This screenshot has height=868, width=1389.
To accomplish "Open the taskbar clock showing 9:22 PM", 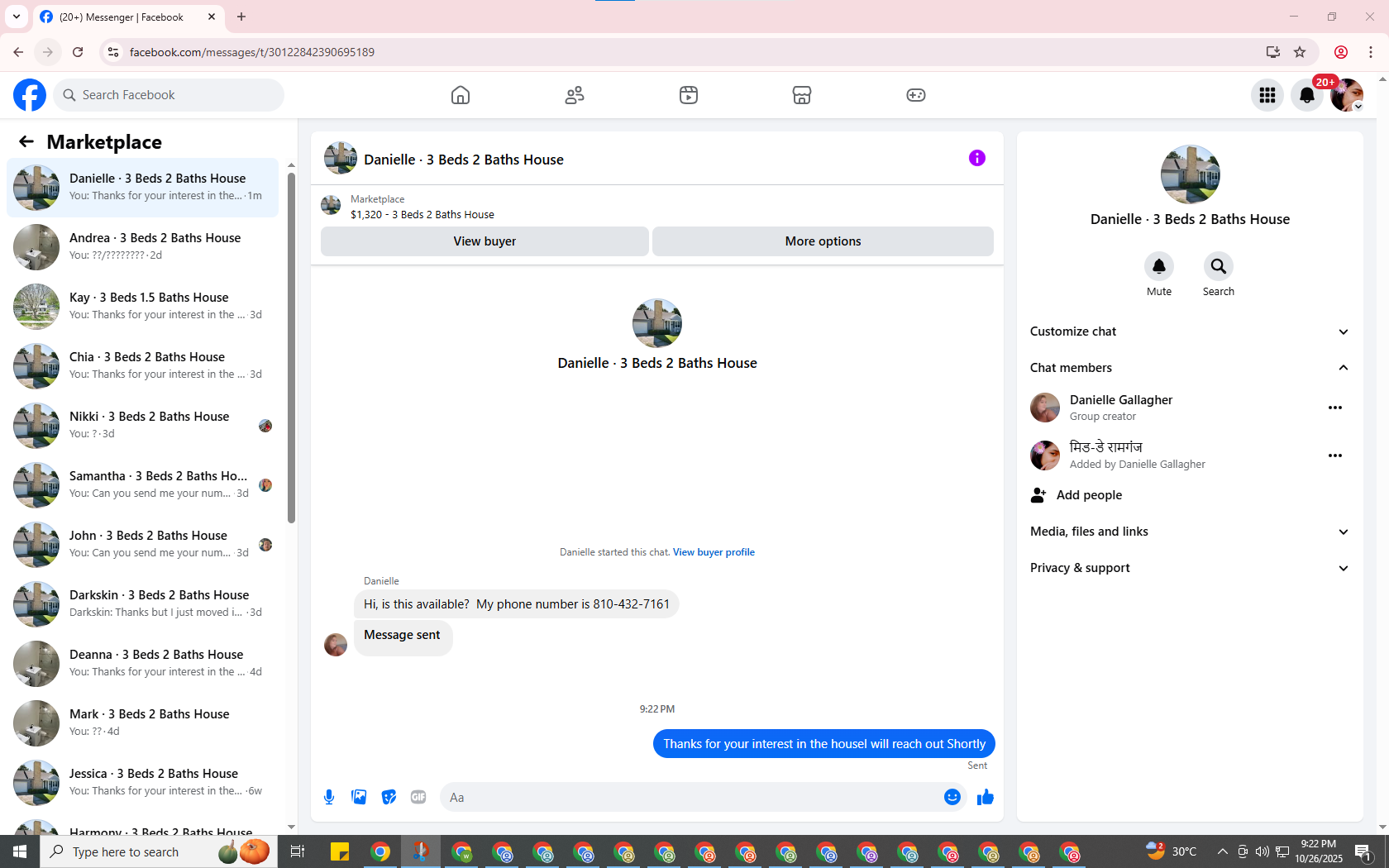I will 1319,851.
